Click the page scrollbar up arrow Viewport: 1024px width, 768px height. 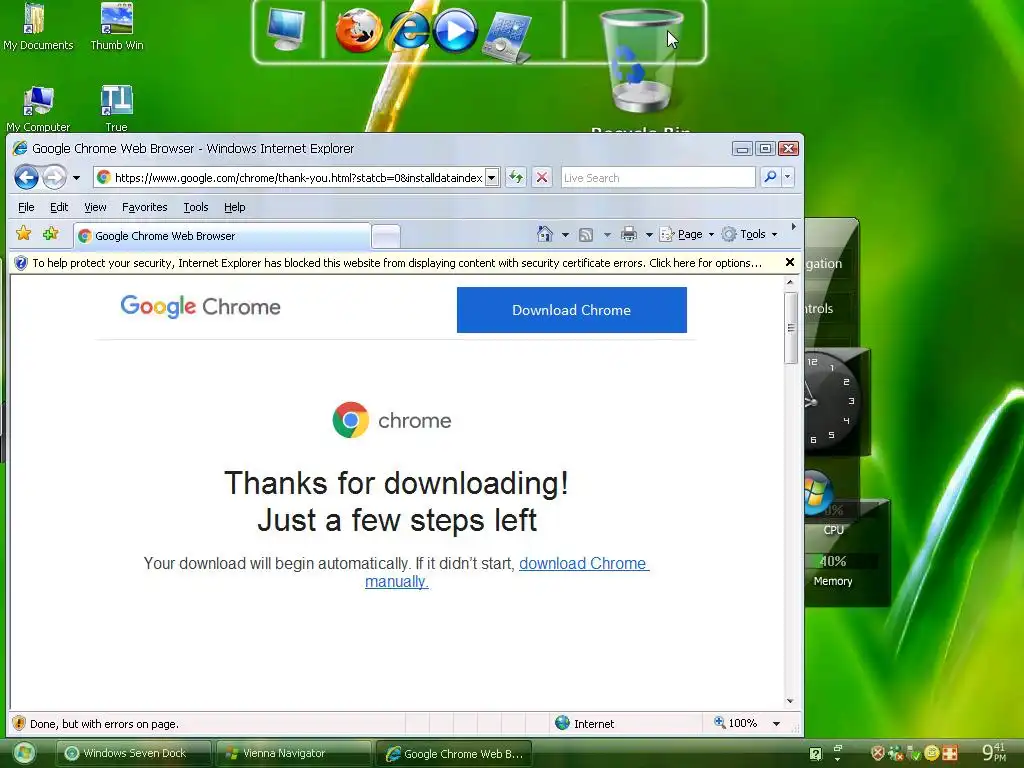coord(790,282)
